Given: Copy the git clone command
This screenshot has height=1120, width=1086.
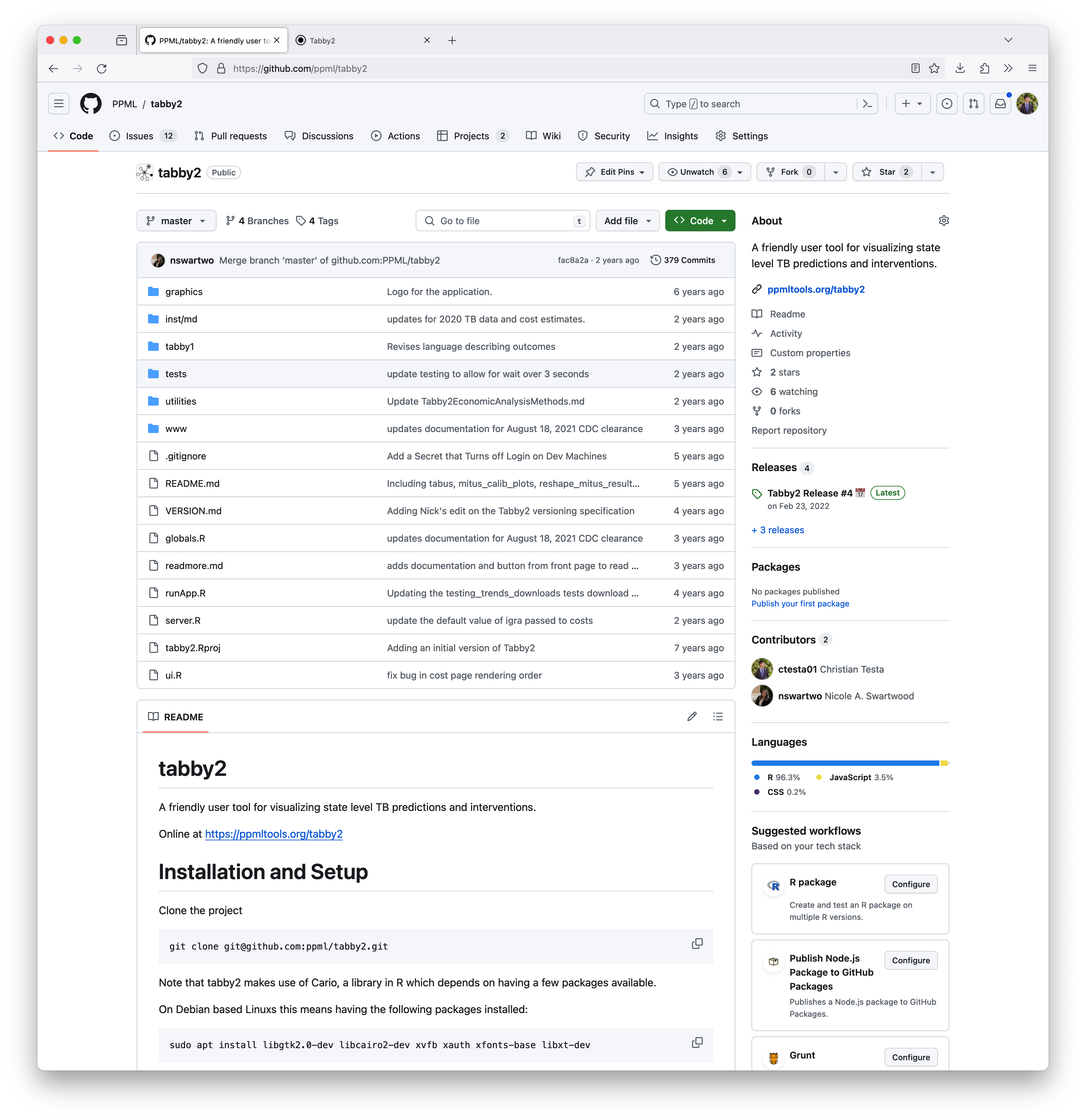Looking at the screenshot, I should point(697,944).
